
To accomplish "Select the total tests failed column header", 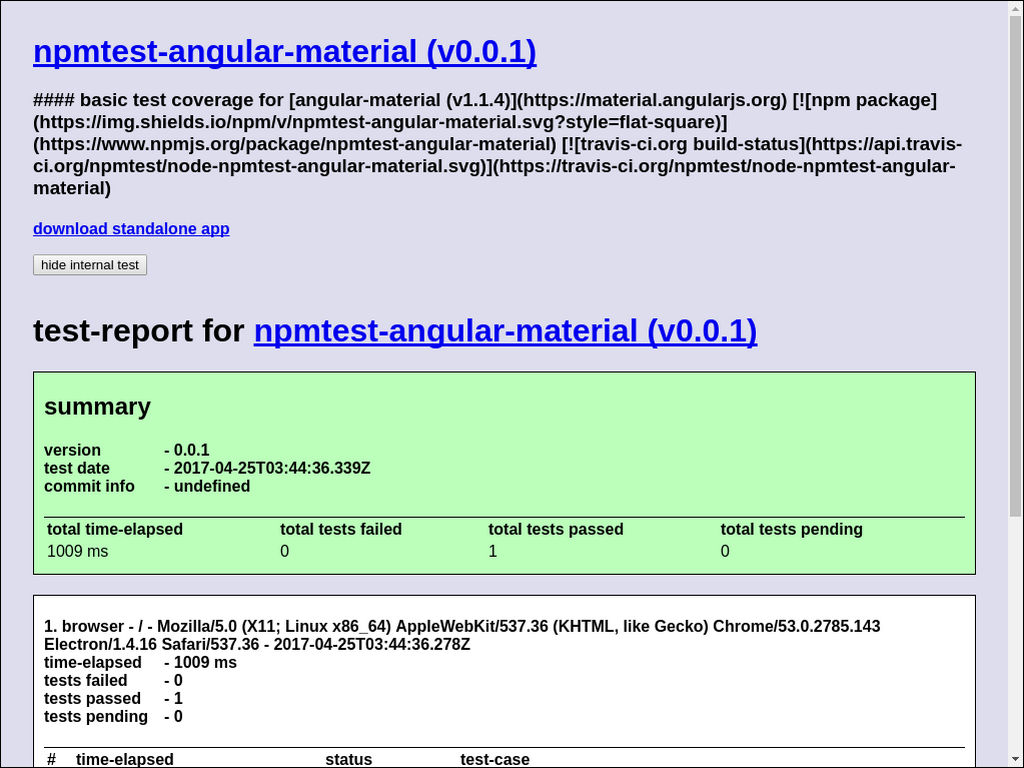I will 340,529.
